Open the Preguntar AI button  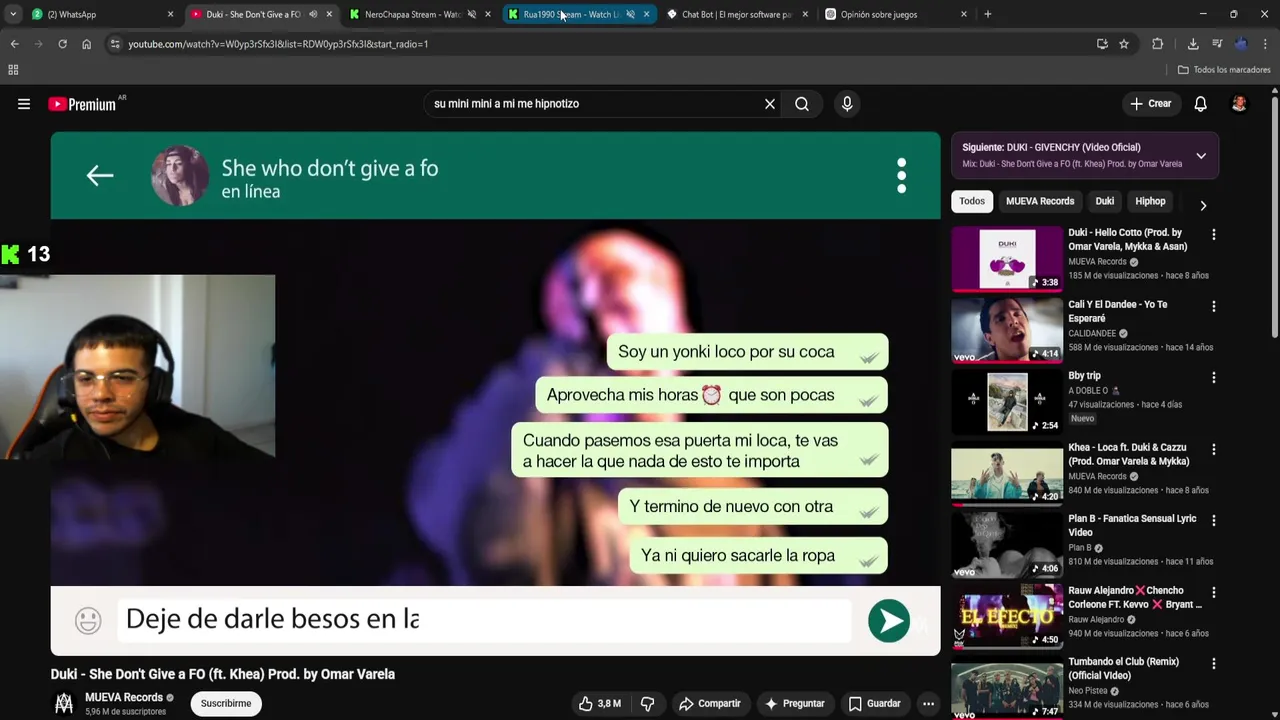coord(795,704)
